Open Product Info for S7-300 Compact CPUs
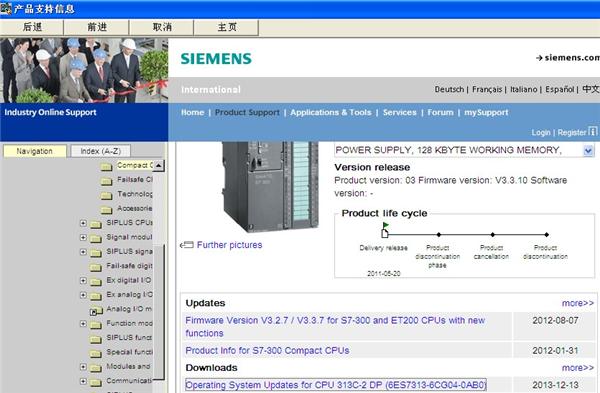This screenshot has width=600, height=393. point(267,351)
